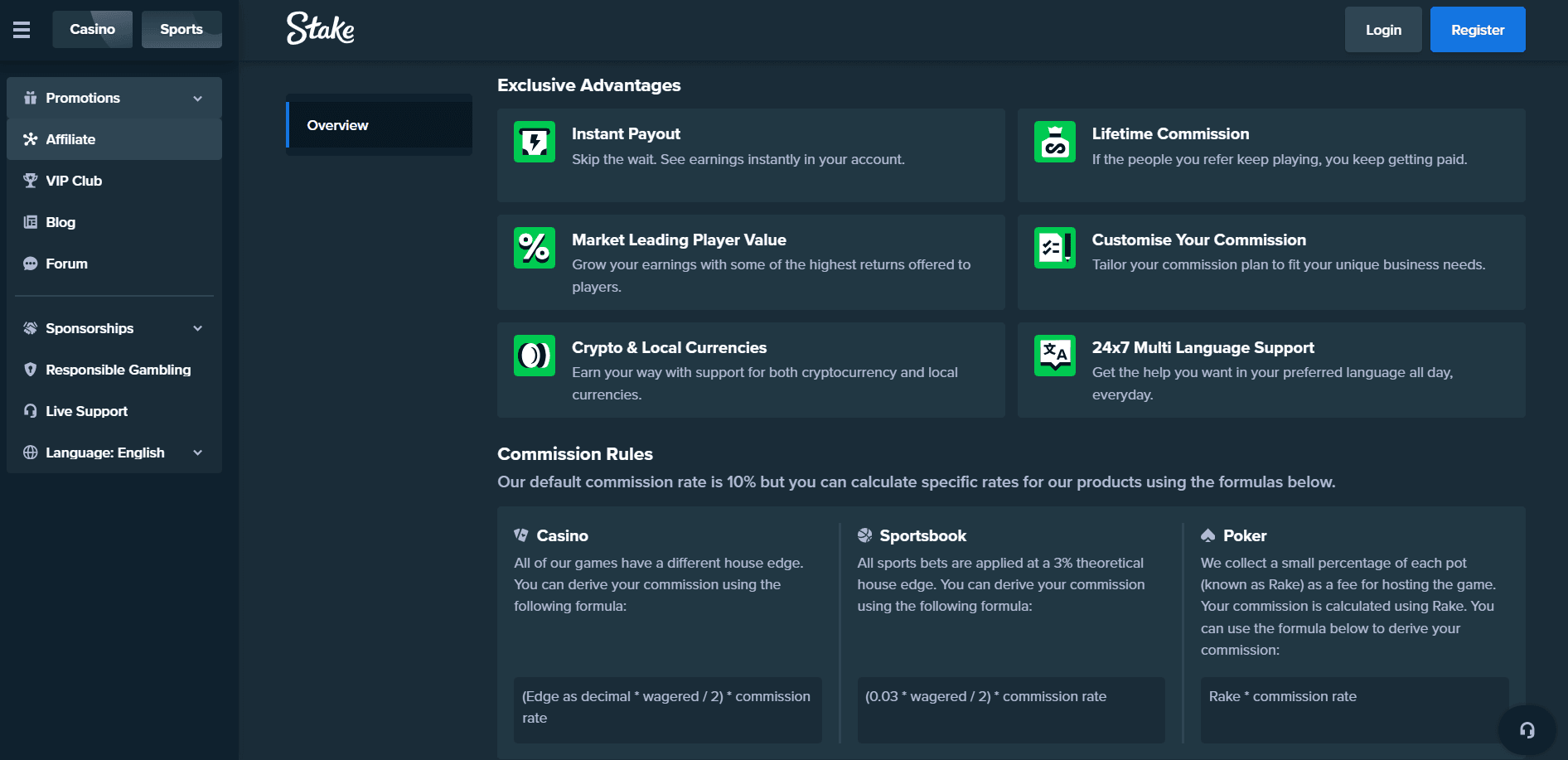The height and width of the screenshot is (760, 1568).
Task: Click the Market Leading Player Value percent icon
Action: click(x=535, y=248)
